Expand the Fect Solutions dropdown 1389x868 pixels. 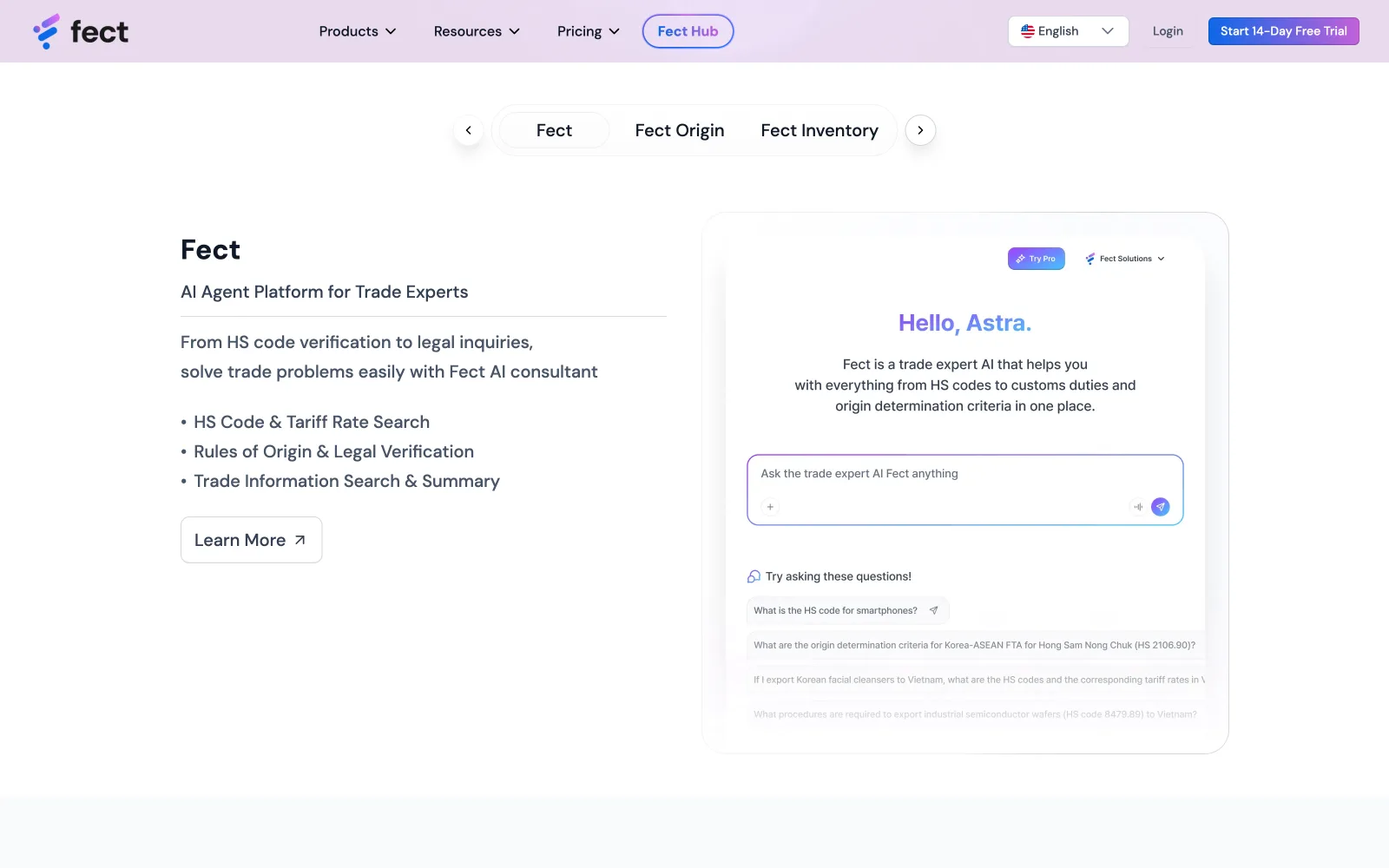click(1125, 259)
